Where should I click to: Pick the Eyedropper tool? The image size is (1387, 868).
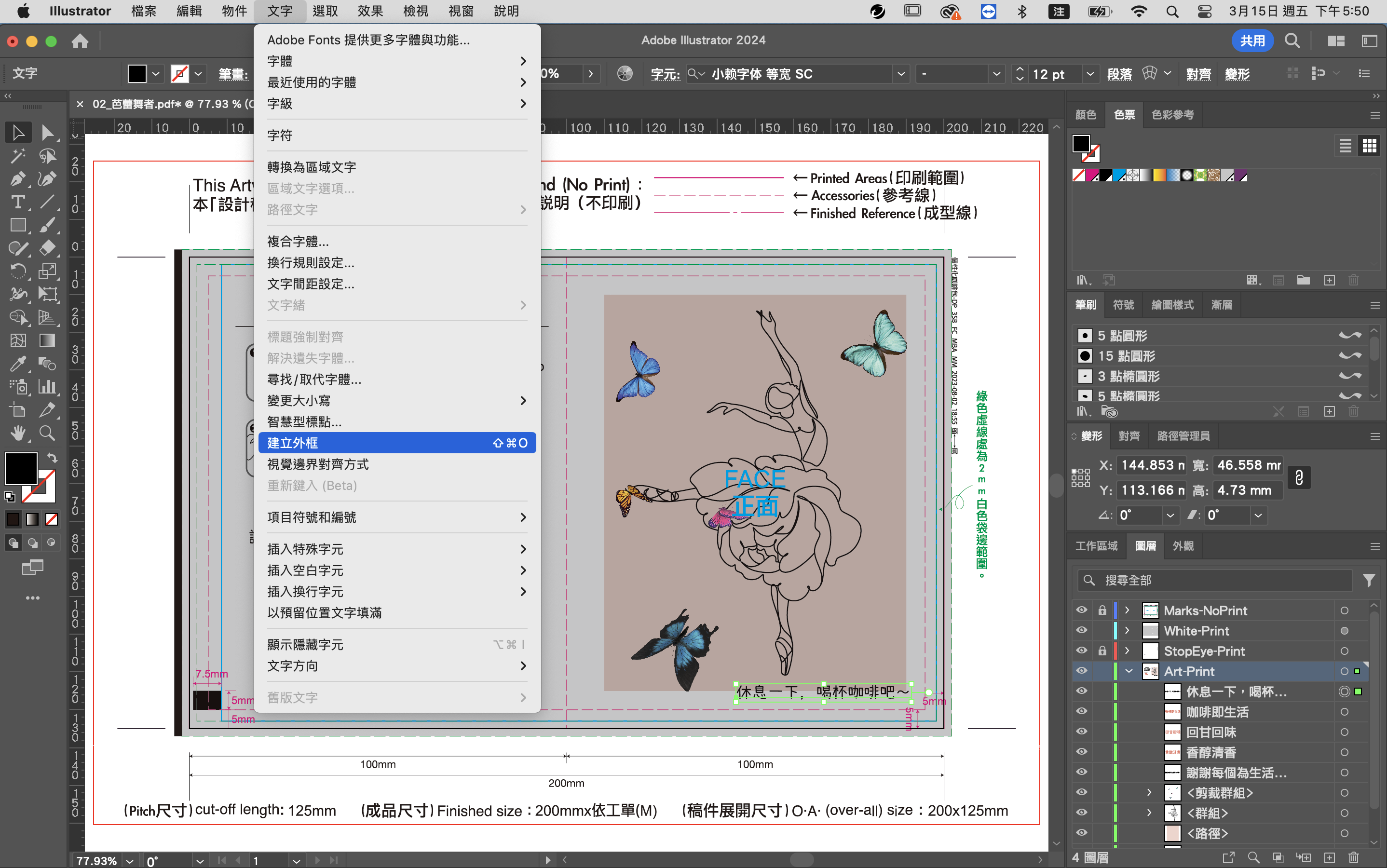(18, 364)
